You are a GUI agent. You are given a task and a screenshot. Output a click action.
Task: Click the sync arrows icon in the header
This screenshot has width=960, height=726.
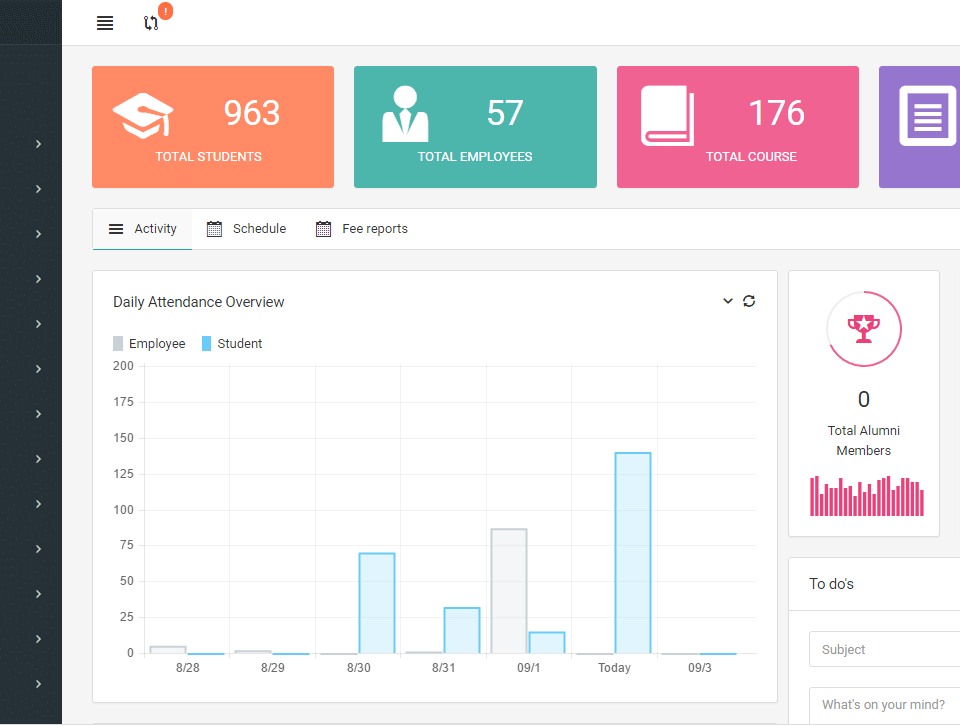pyautogui.click(x=151, y=23)
